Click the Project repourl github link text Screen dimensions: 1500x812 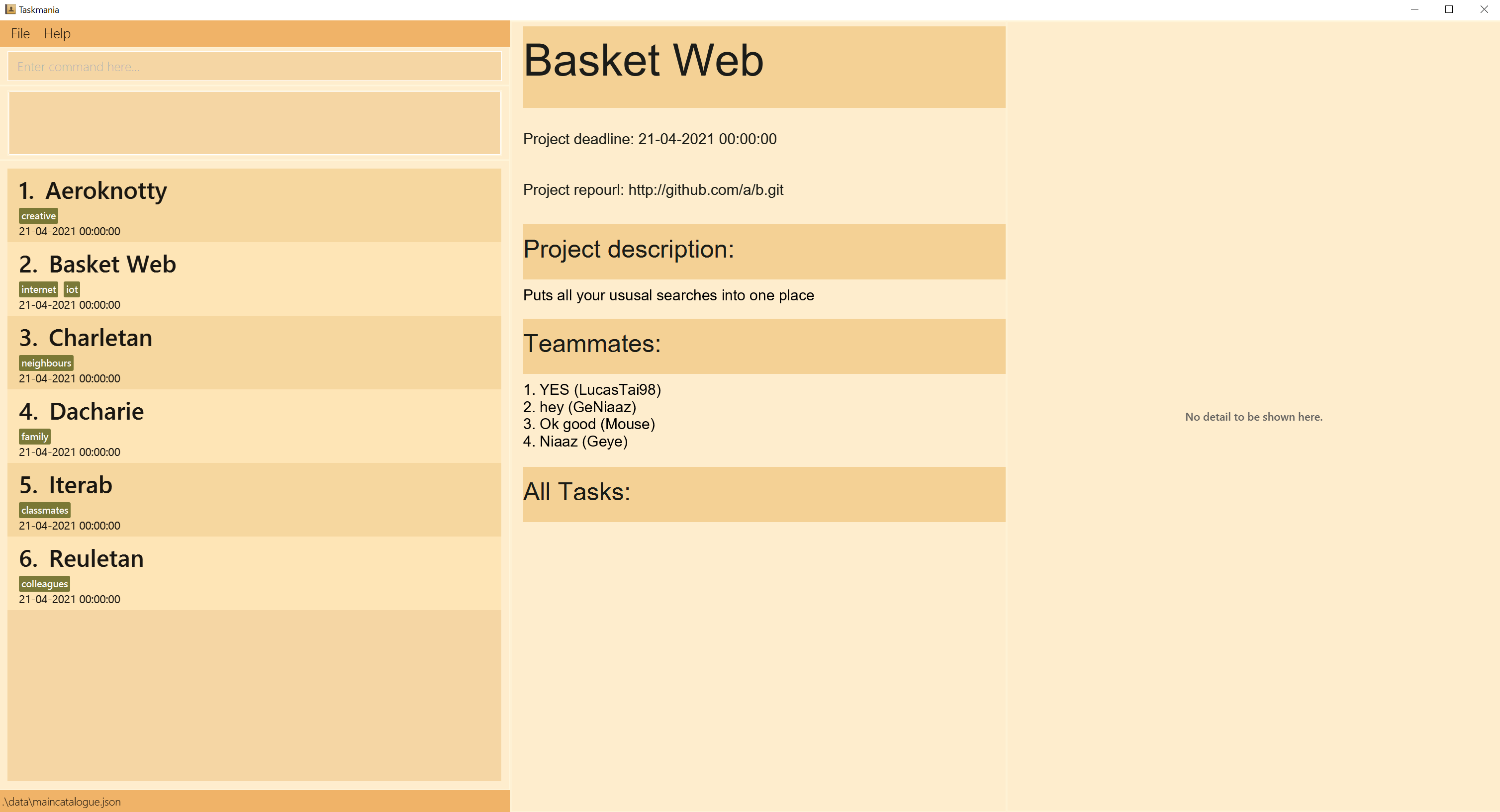click(653, 190)
